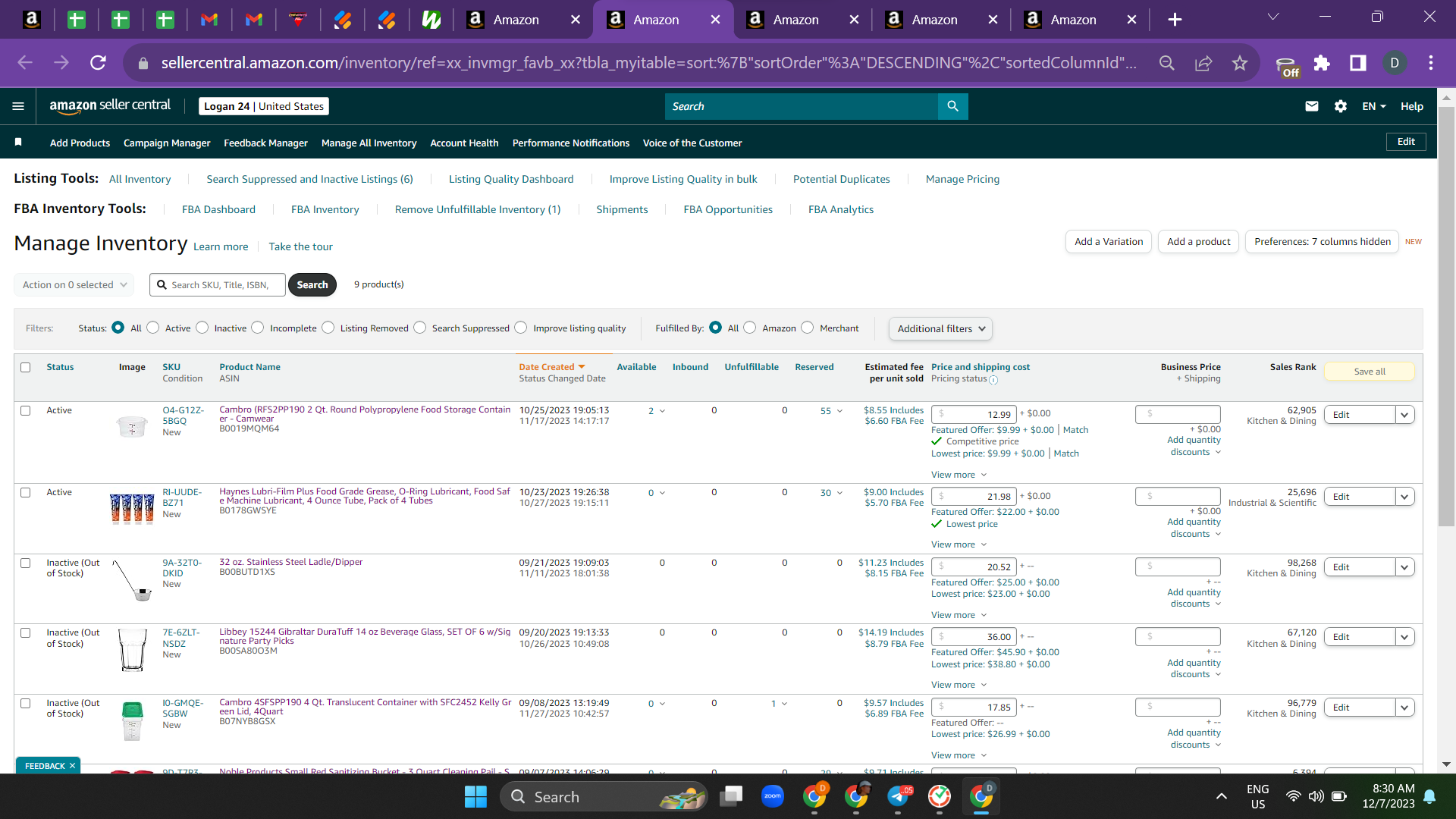The image size is (1456, 819).
Task: Click the Haynes Lubri-Film tubes product thumbnail
Action: [x=132, y=508]
